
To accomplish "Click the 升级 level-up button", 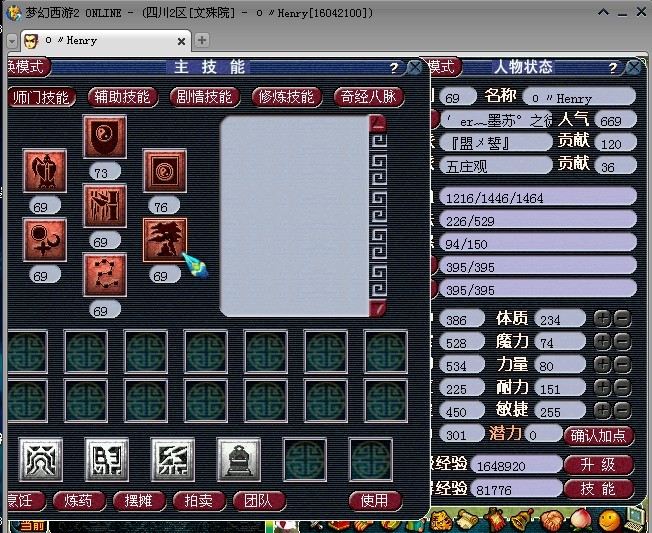I will point(598,465).
